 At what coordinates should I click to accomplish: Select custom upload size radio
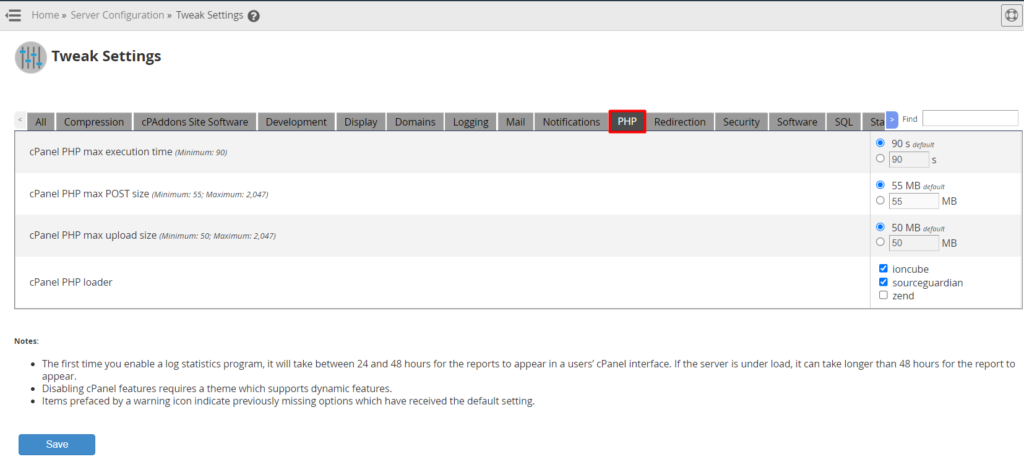click(x=880, y=242)
